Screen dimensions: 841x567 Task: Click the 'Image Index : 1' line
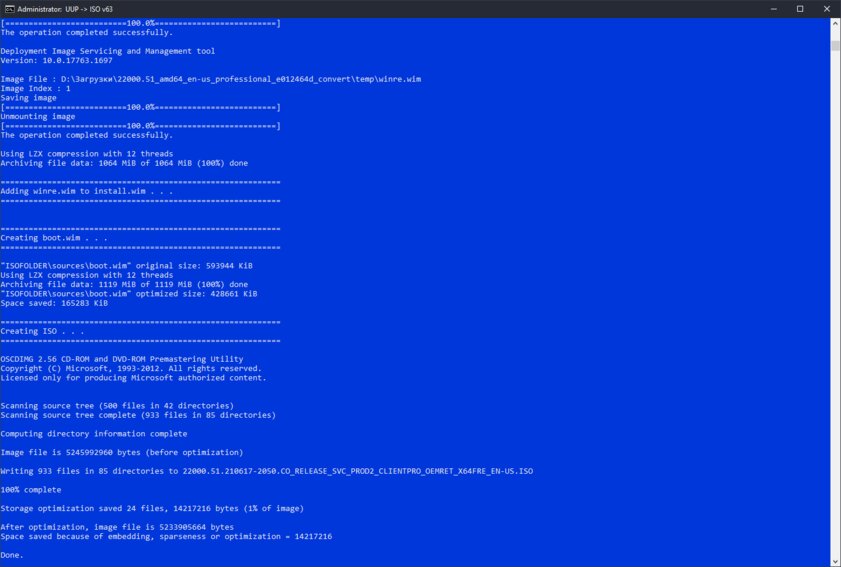coord(35,89)
